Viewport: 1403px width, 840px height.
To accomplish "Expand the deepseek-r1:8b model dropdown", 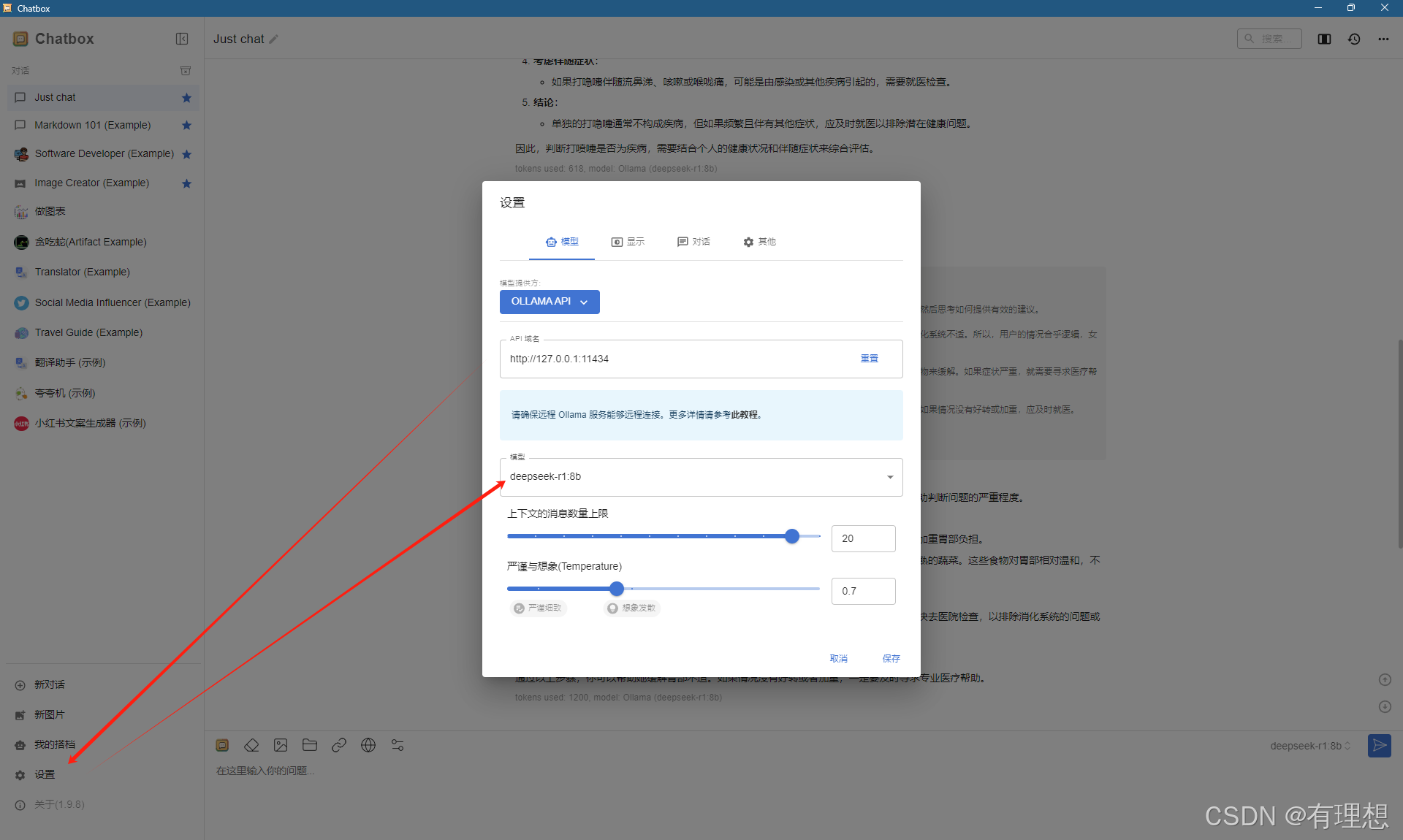I will tap(889, 477).
